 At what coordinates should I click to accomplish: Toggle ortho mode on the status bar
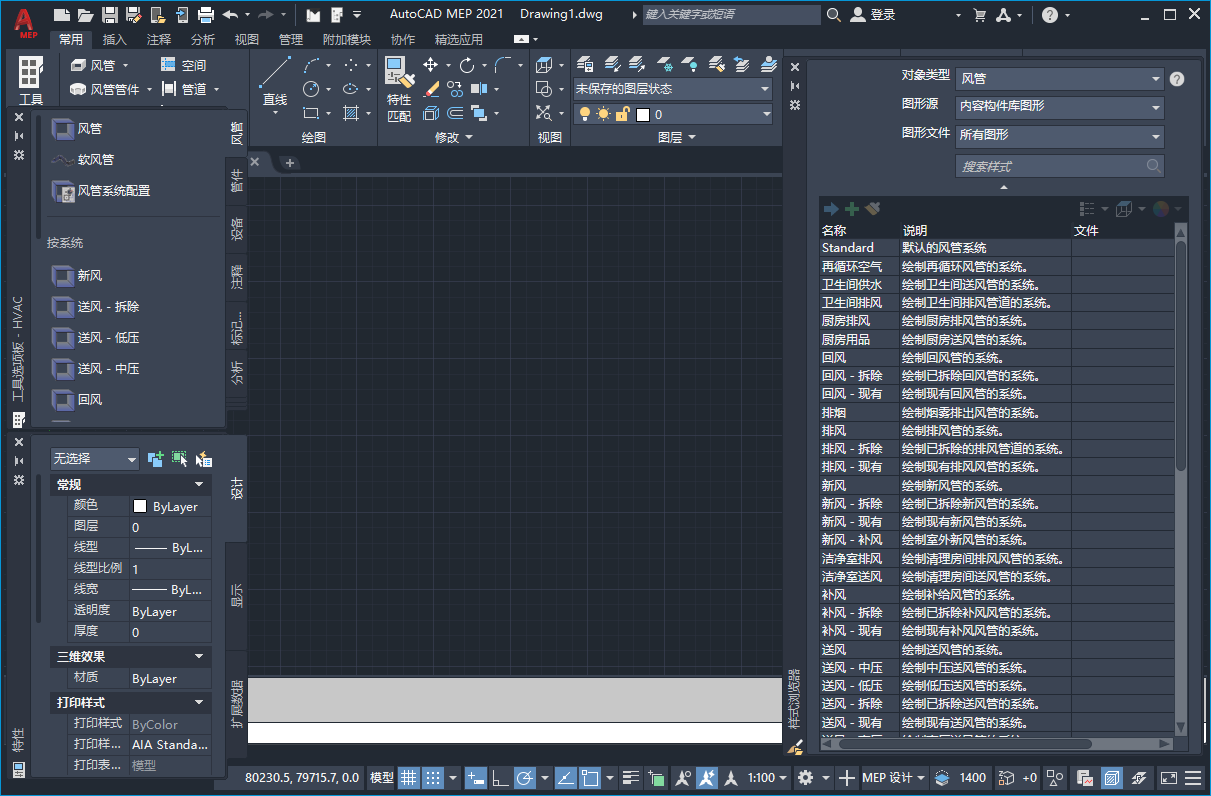(499, 777)
